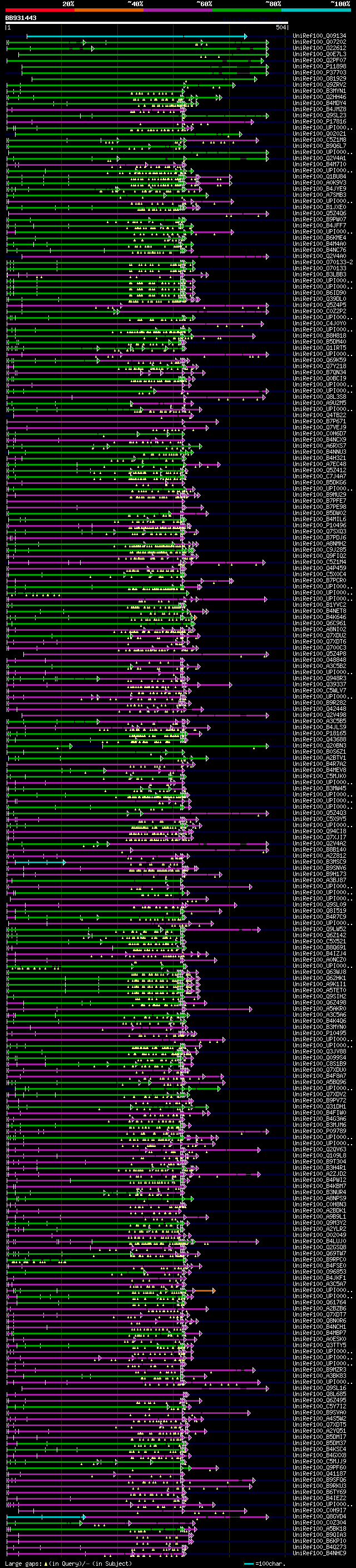The width and height of the screenshot is (356, 1568).
Task: Select hit label UniRef100_B7P671
Action: tap(319, 421)
